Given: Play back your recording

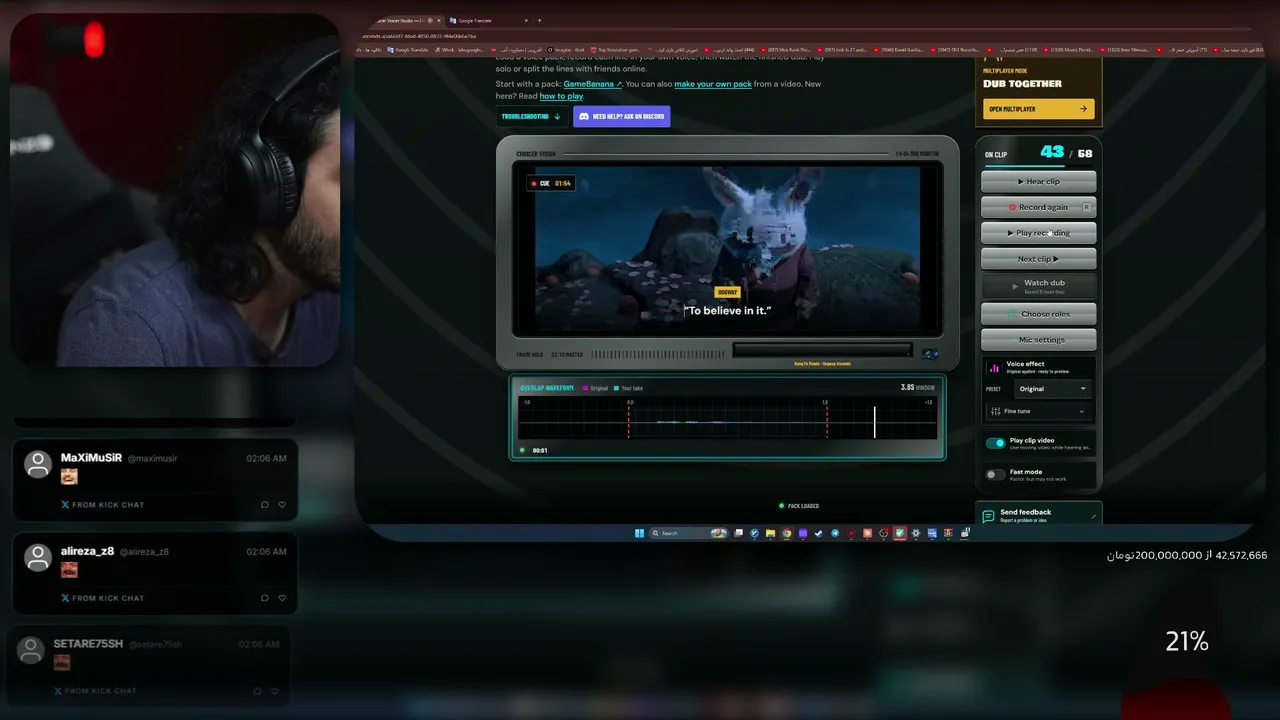Looking at the screenshot, I should [x=1038, y=233].
